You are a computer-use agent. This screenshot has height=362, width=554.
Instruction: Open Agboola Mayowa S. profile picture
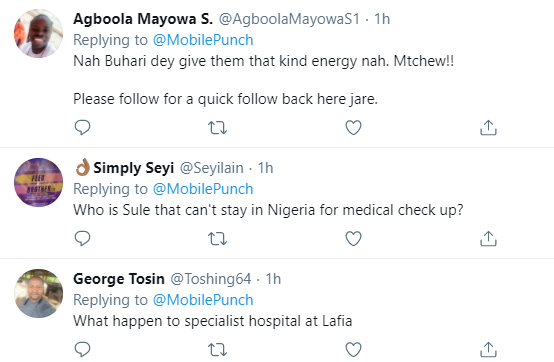39,34
